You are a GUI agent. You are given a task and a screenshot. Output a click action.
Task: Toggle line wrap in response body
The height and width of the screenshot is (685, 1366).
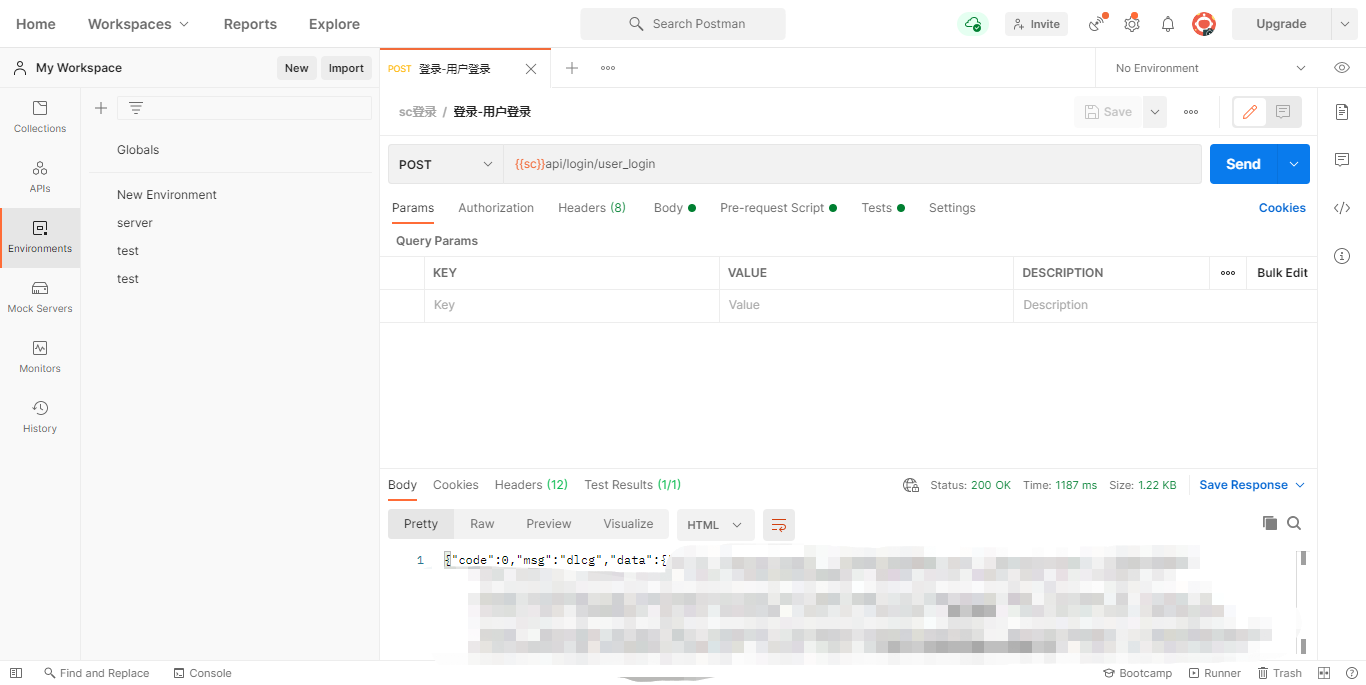(x=779, y=524)
